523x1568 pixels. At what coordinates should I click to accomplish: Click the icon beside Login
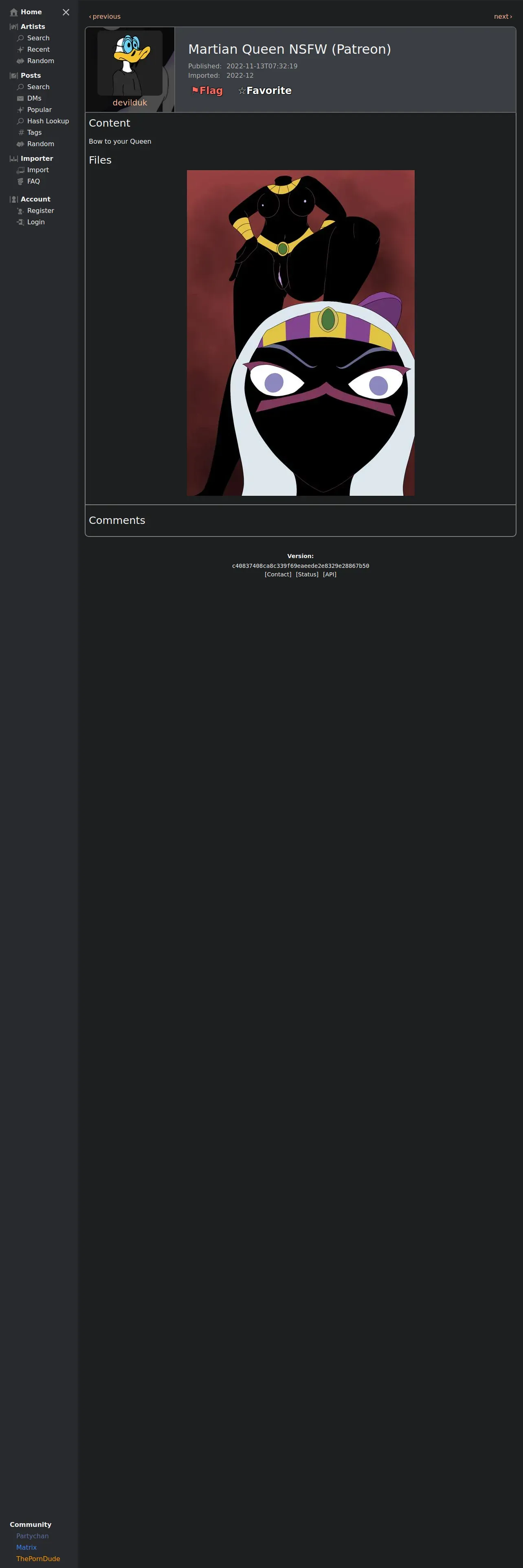tap(21, 222)
